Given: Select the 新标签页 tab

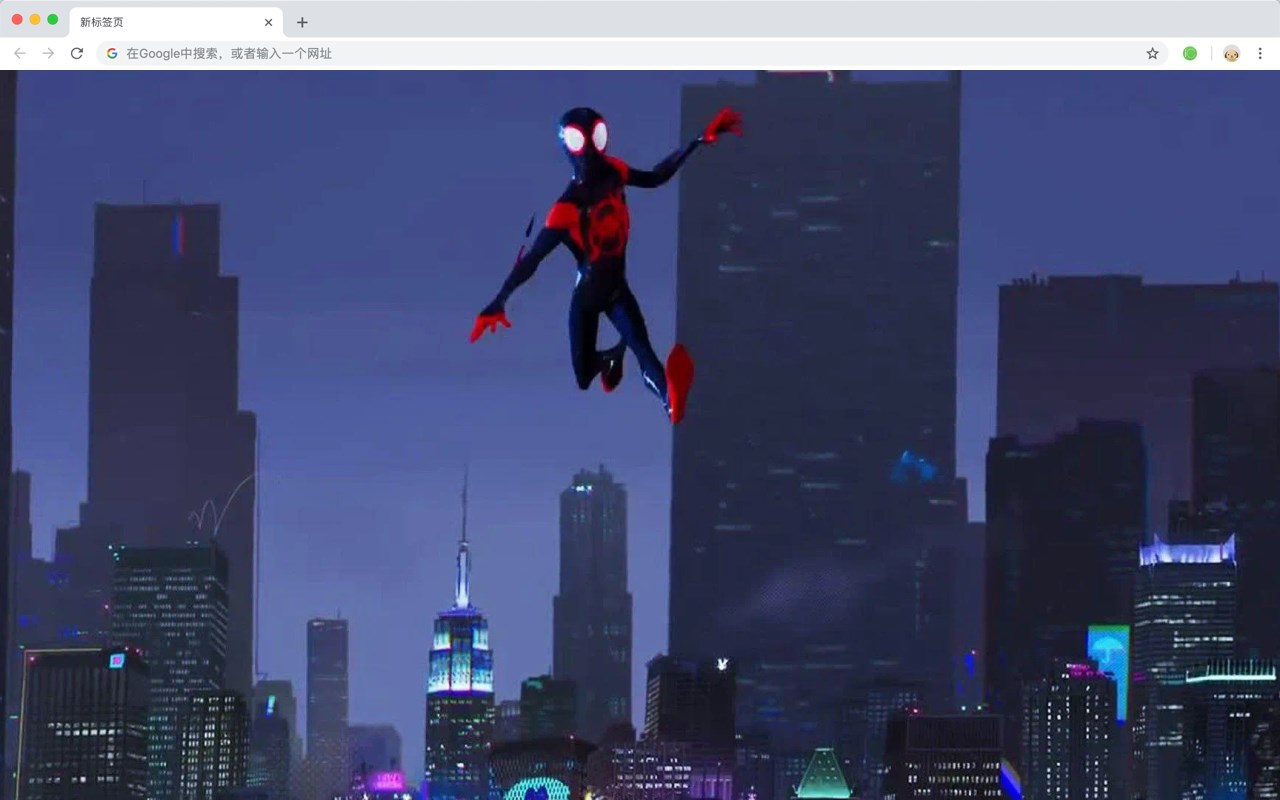Looking at the screenshot, I should click(176, 22).
